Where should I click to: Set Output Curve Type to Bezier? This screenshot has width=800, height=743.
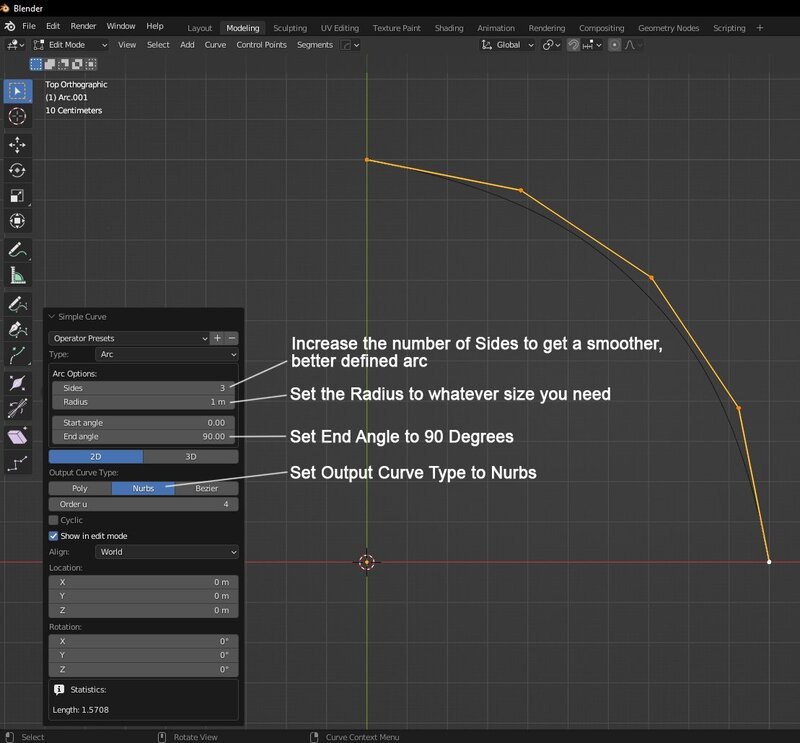[x=207, y=488]
